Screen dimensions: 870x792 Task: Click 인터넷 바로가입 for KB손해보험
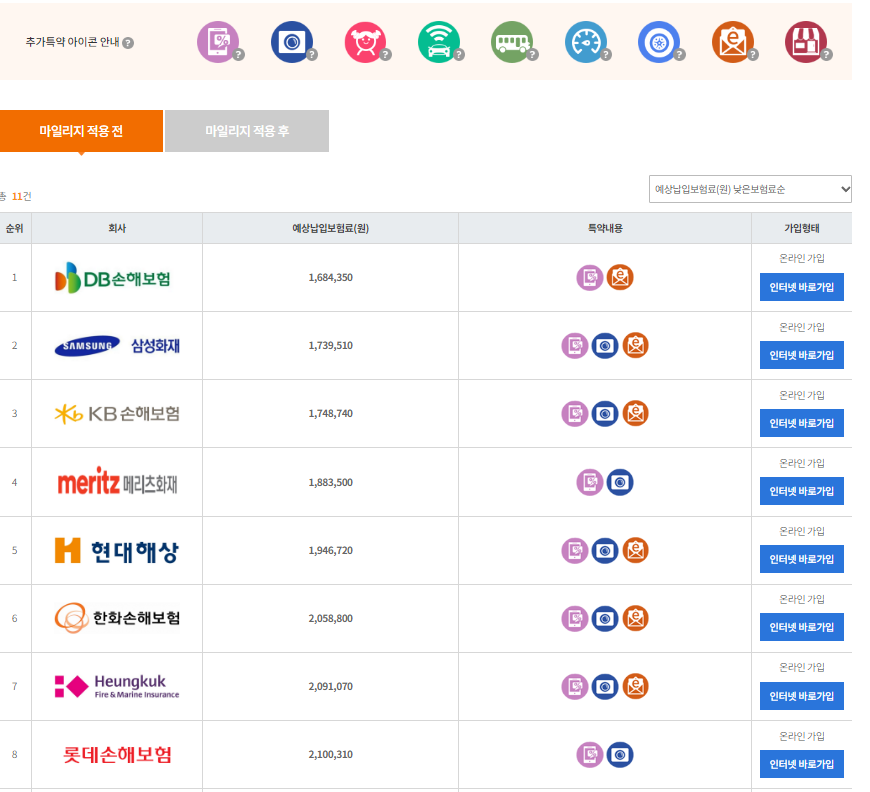tap(802, 423)
